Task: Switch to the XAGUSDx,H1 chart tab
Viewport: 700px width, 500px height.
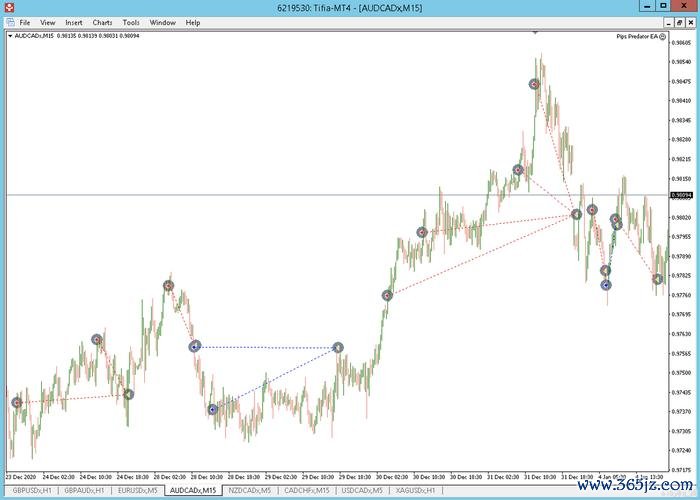Action: click(415, 490)
